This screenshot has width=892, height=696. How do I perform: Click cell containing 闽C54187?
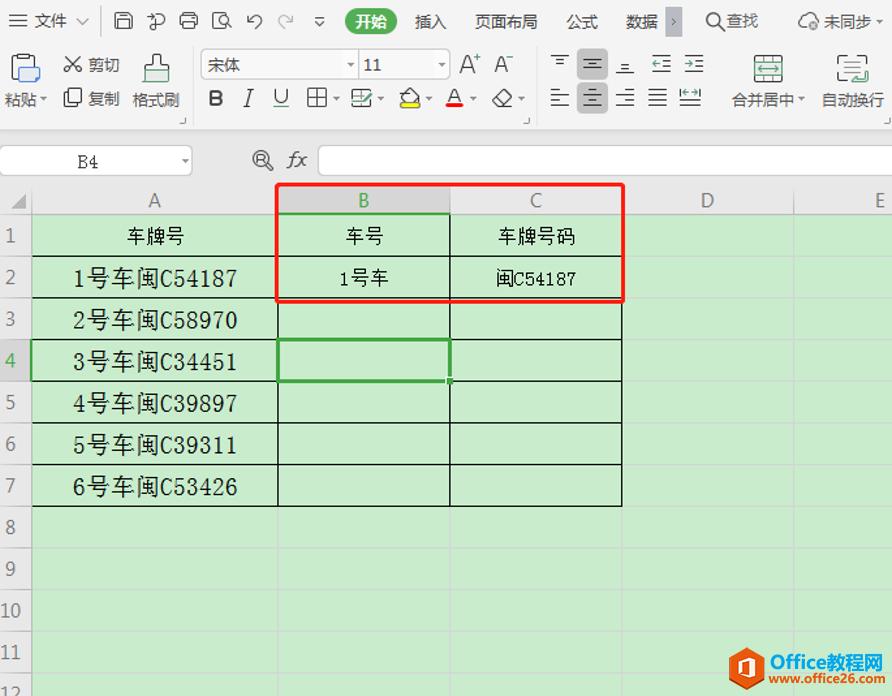pyautogui.click(x=536, y=278)
